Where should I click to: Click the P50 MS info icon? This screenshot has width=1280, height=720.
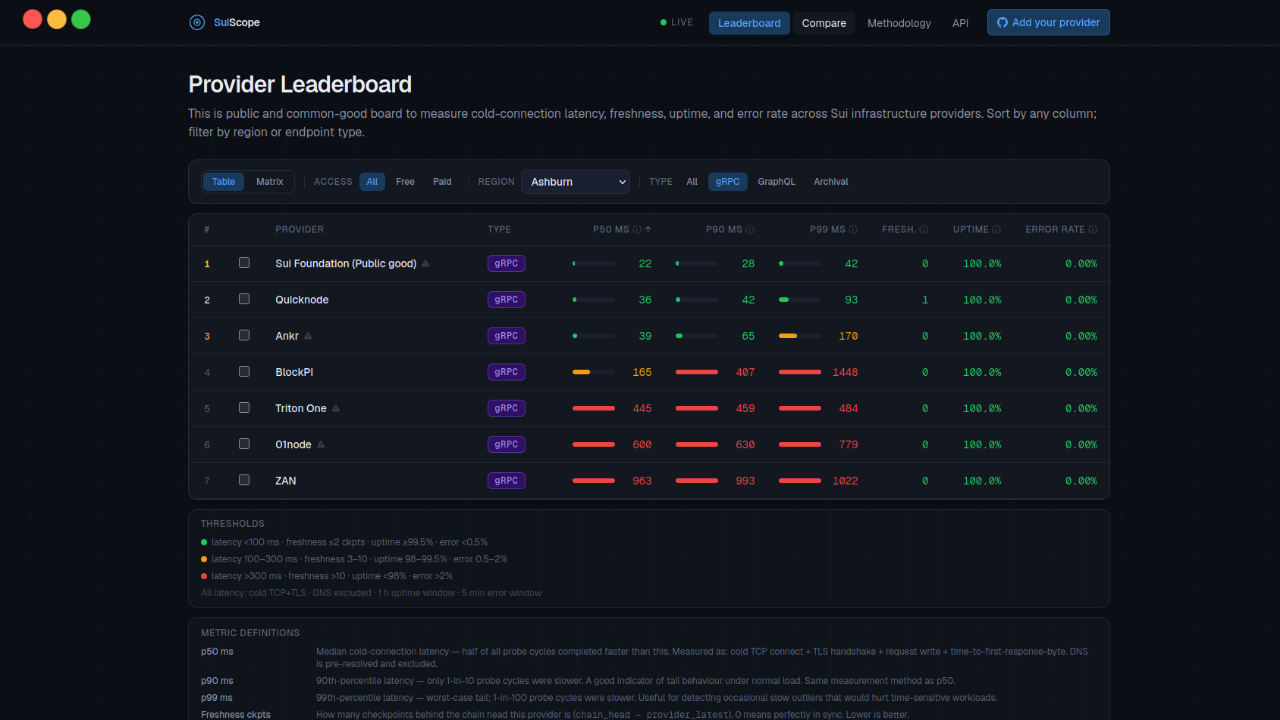637,229
